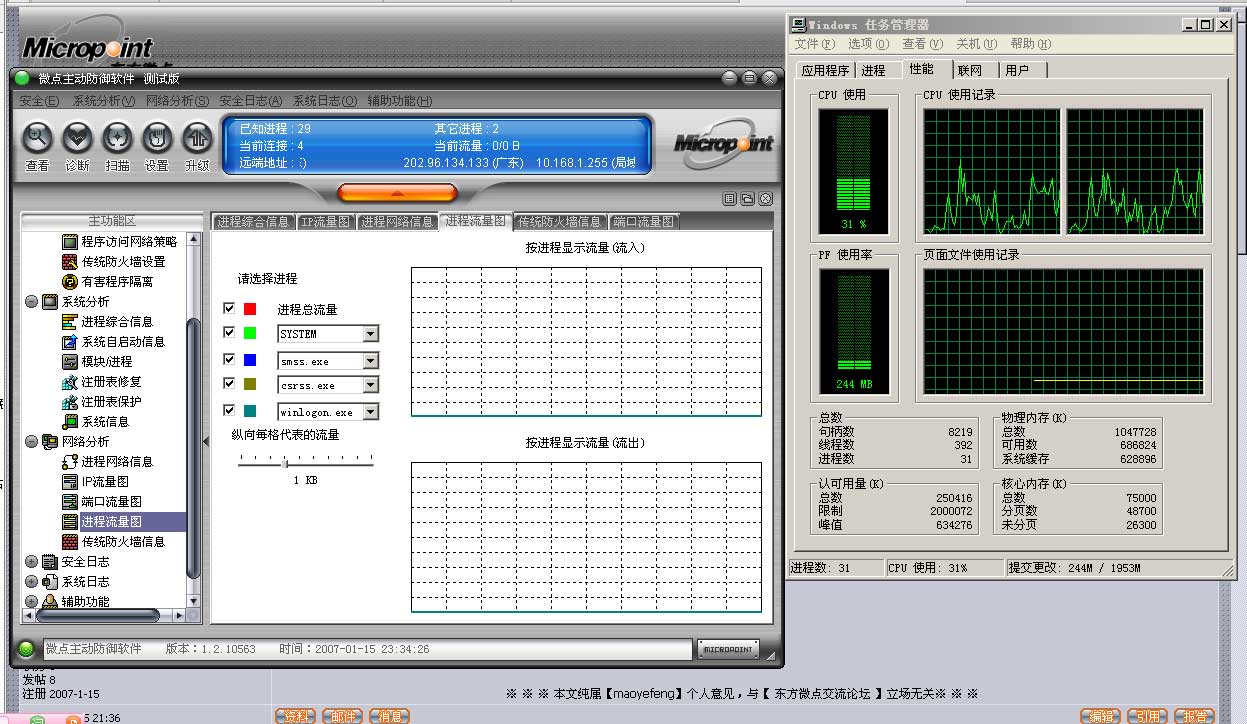Select 端口流量图 in the sidebar tree
The image size is (1247, 724).
pyautogui.click(x=111, y=501)
